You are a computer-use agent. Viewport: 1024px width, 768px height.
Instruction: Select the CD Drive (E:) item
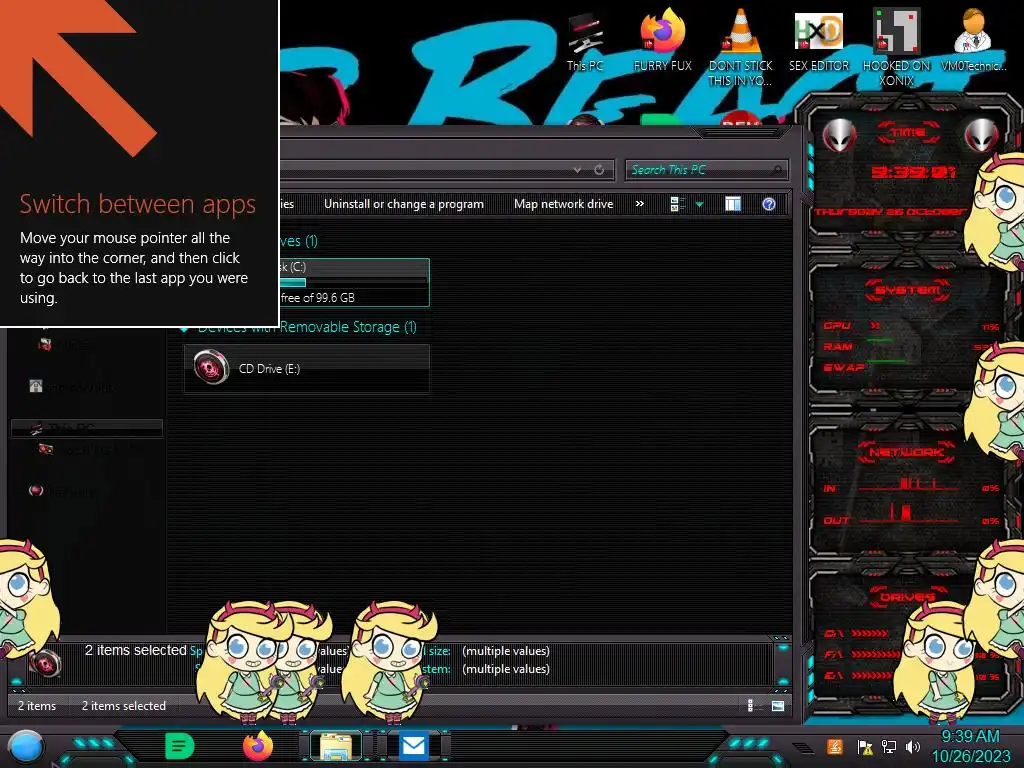306,368
